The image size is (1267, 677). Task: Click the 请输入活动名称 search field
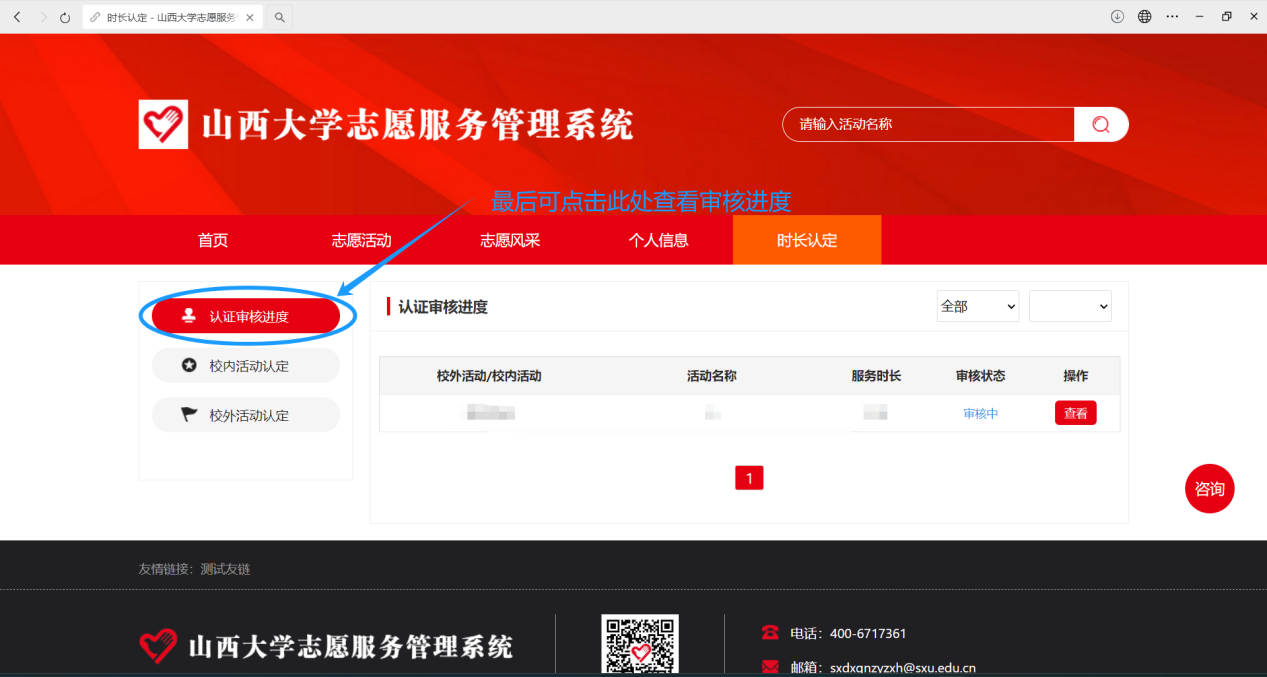[x=928, y=124]
